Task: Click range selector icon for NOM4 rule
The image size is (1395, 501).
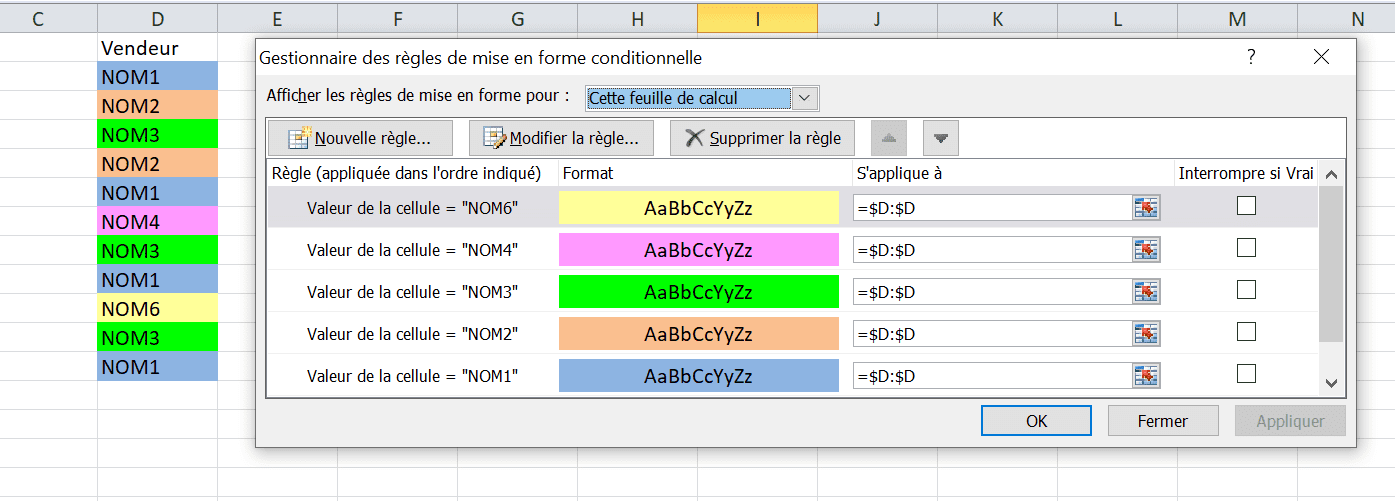Action: [1145, 249]
